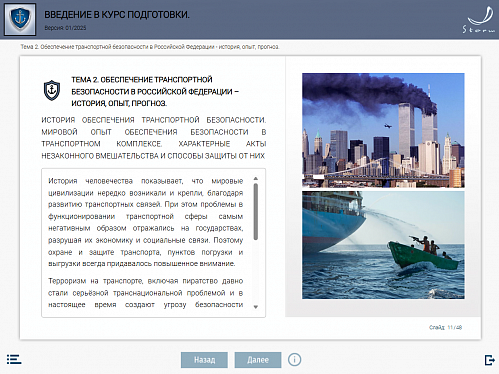Click heading 'ТЕМА 2. ОБЕСПЕЧЕНИЕ ТРАНСПОРТНОЙ'
499x374 pixels.
(142, 80)
